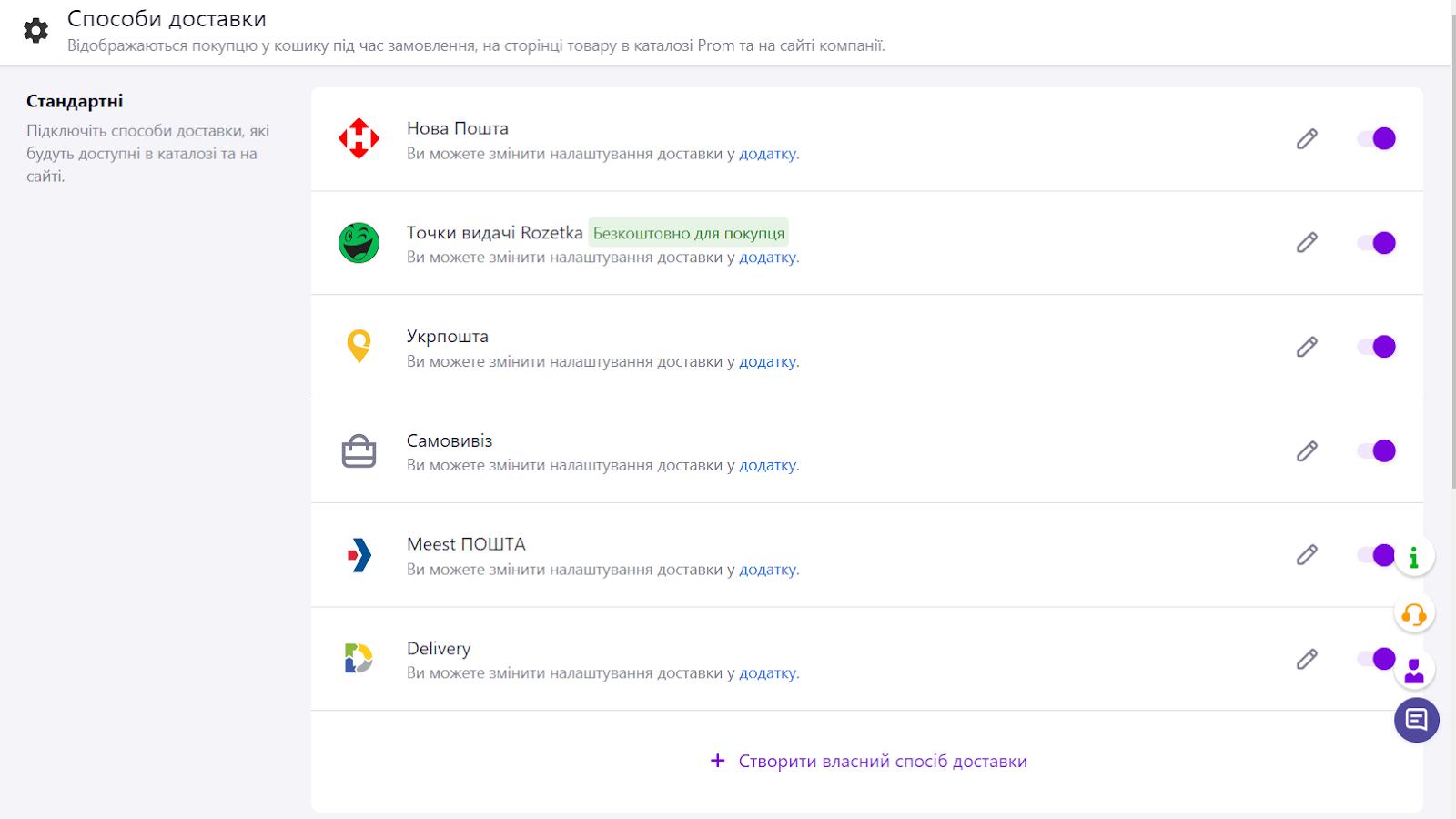
Task: Click the purple user profile floating icon
Action: click(1414, 671)
